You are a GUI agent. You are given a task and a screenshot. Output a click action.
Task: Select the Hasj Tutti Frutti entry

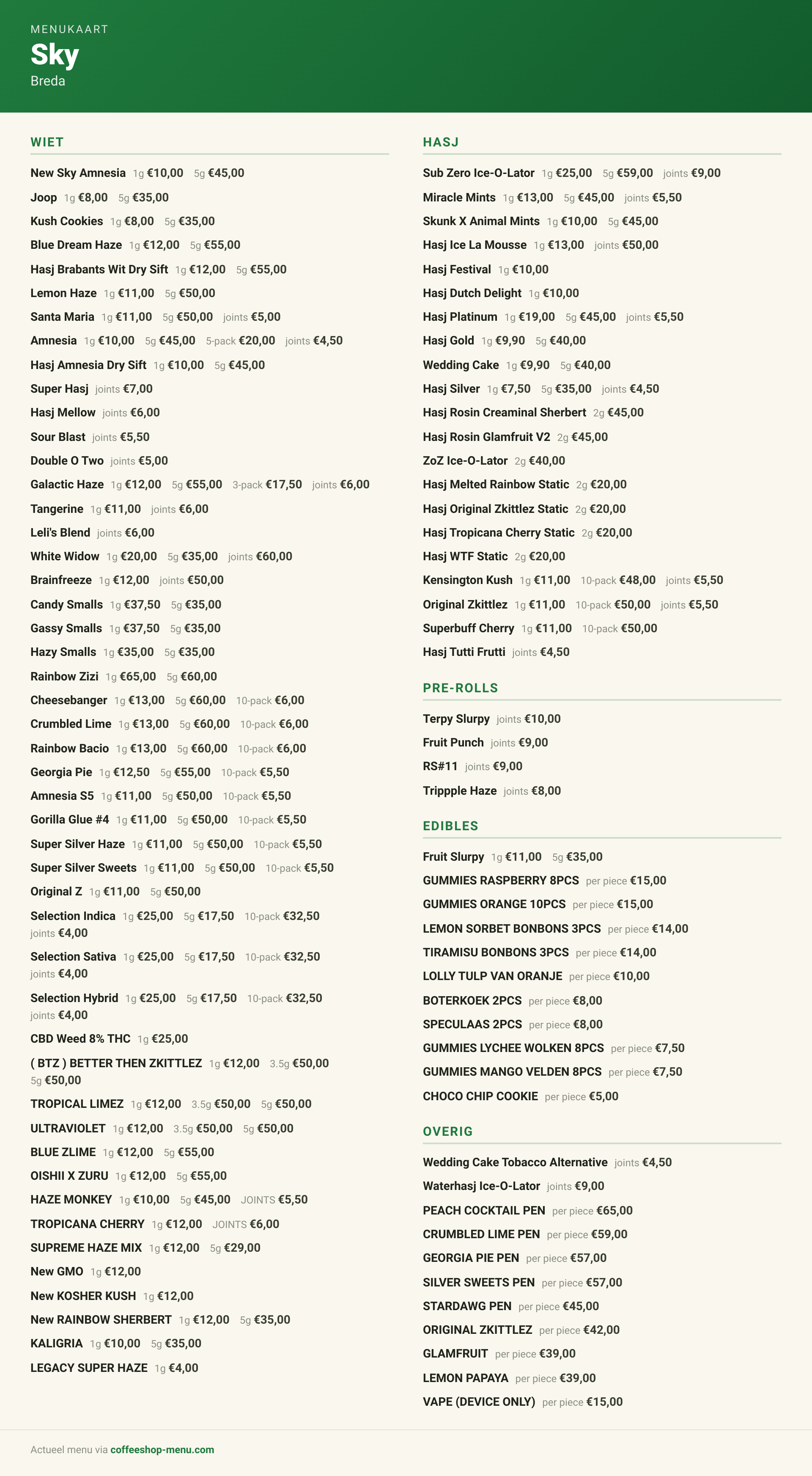464,652
